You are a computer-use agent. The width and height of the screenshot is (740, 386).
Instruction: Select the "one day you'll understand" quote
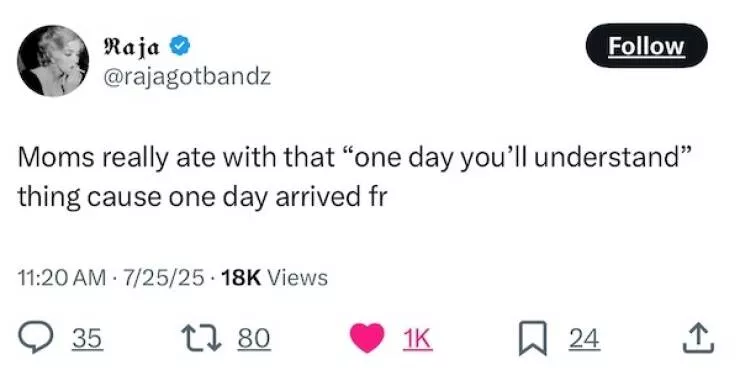click(516, 157)
